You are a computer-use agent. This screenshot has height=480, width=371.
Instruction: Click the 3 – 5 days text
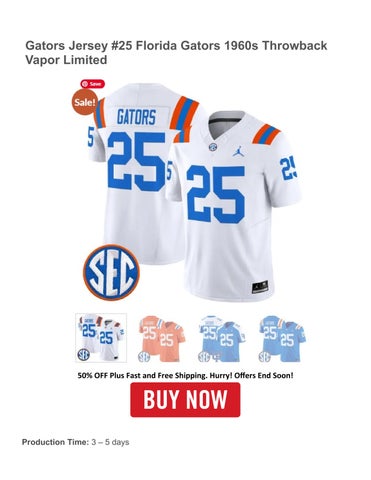110,442
